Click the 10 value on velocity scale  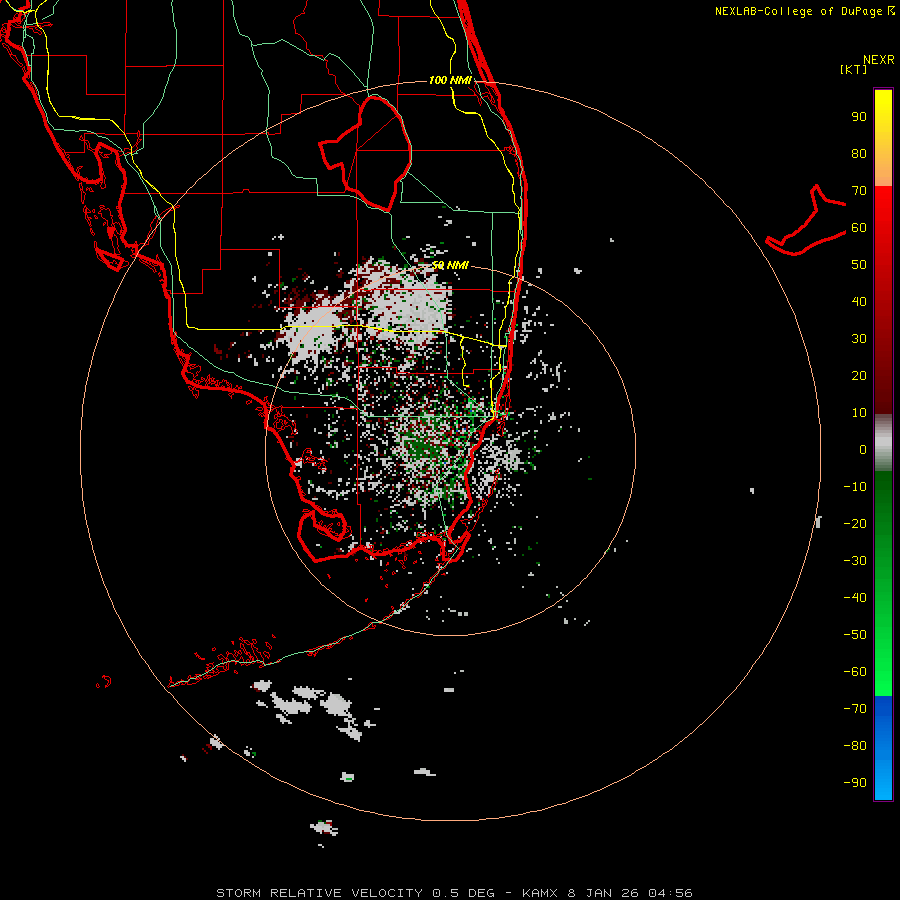pos(859,413)
